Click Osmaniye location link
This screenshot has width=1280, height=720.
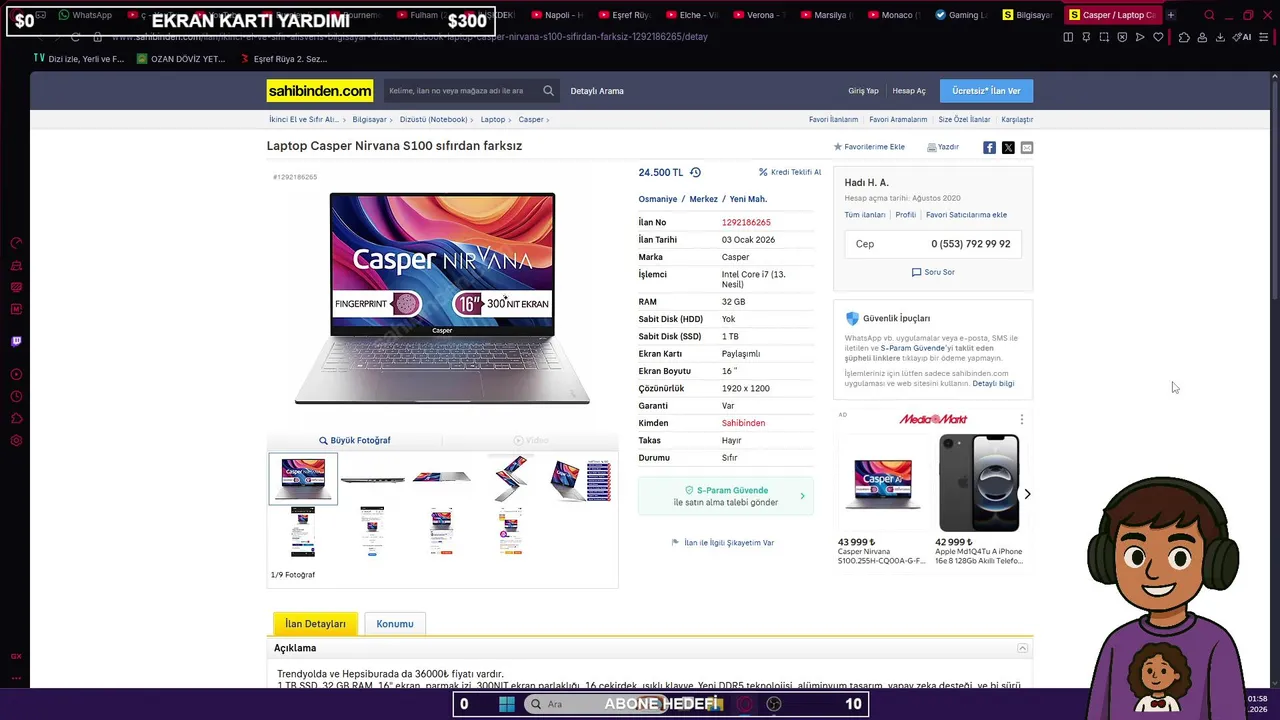pos(658,199)
